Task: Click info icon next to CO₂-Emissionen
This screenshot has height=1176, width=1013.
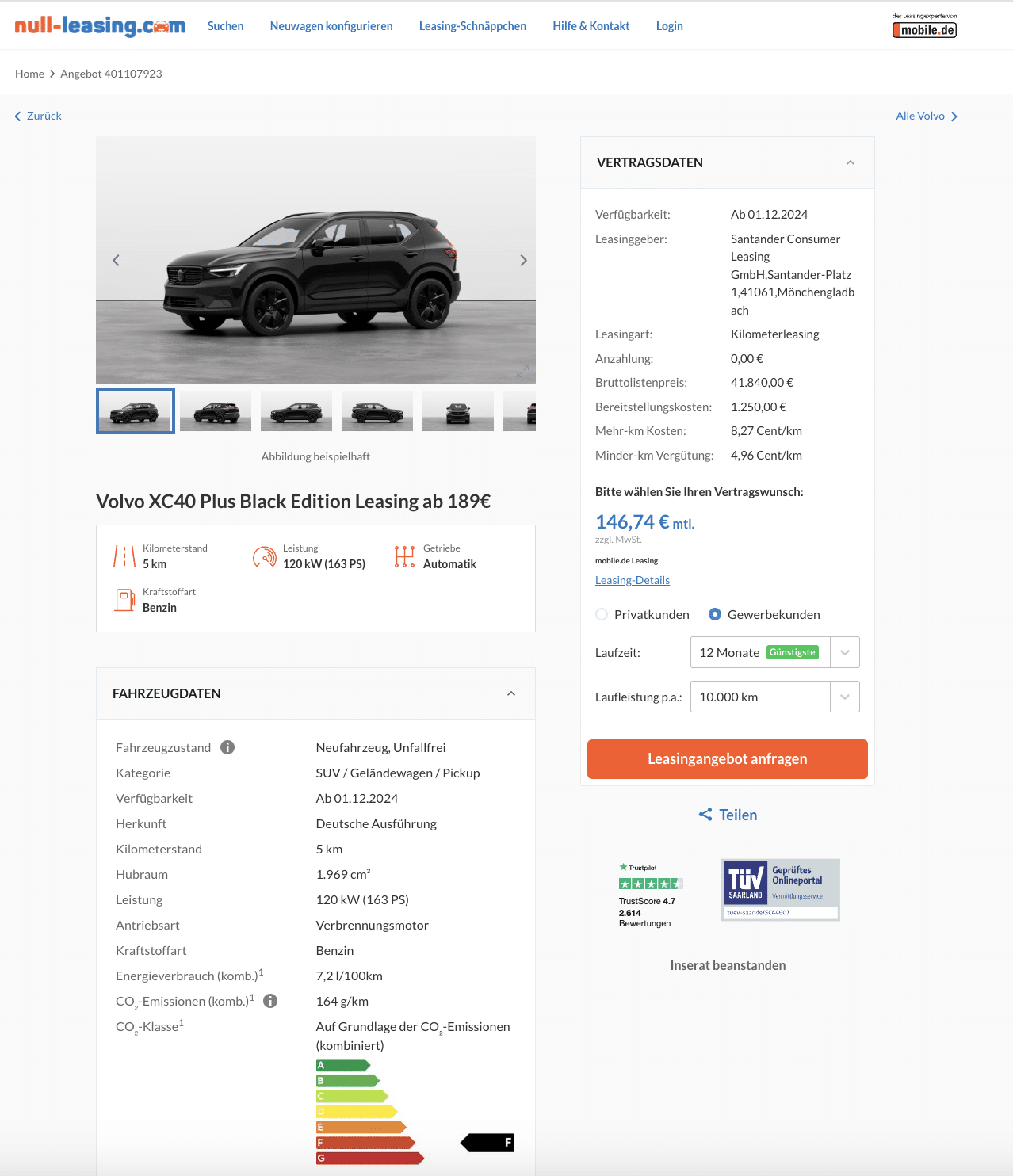Action: (x=270, y=1001)
